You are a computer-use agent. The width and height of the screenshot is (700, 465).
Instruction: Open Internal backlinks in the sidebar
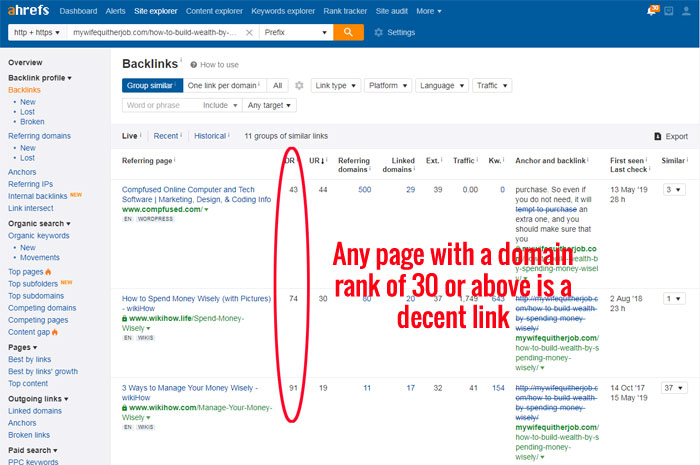38,196
